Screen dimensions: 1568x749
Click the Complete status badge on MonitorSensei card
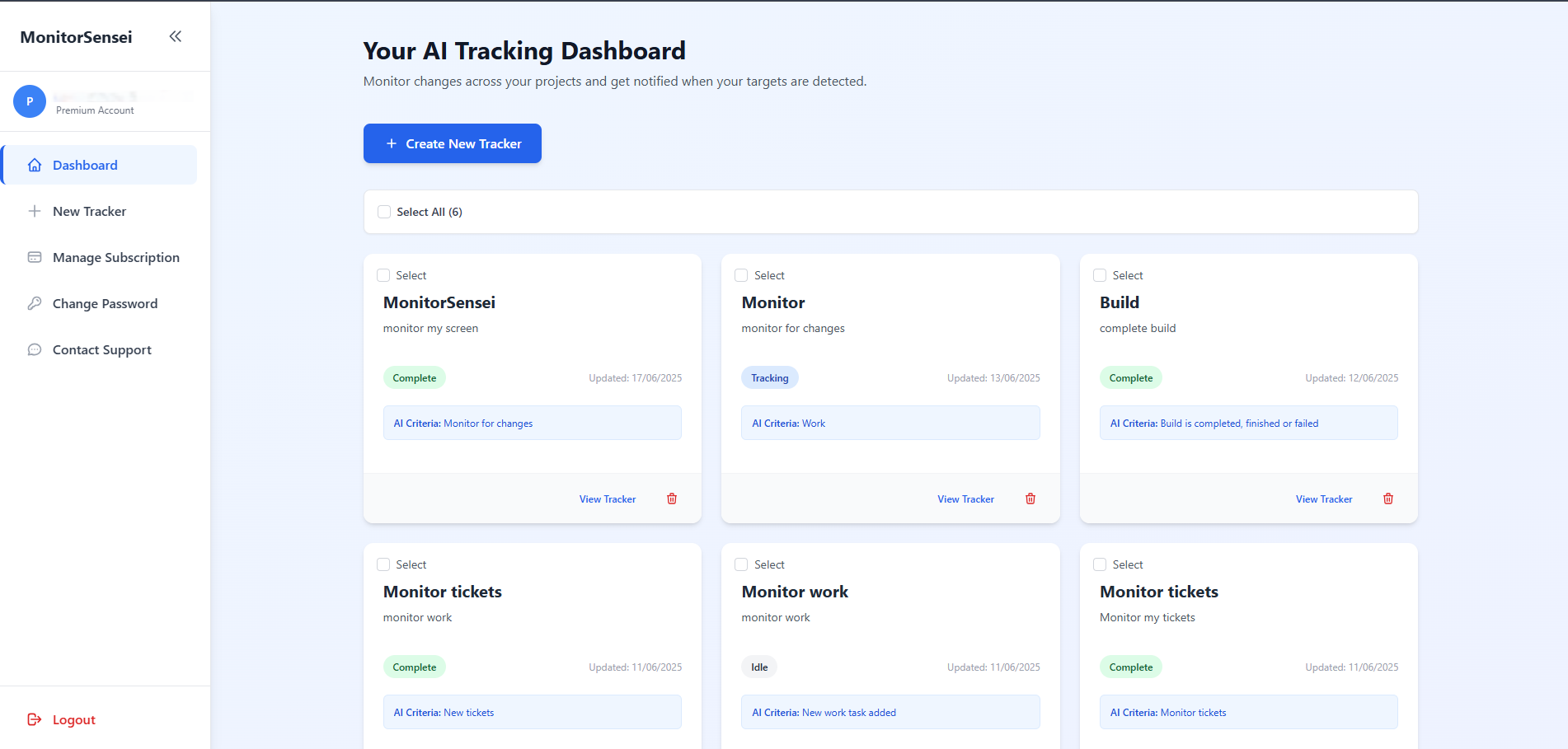pos(415,378)
